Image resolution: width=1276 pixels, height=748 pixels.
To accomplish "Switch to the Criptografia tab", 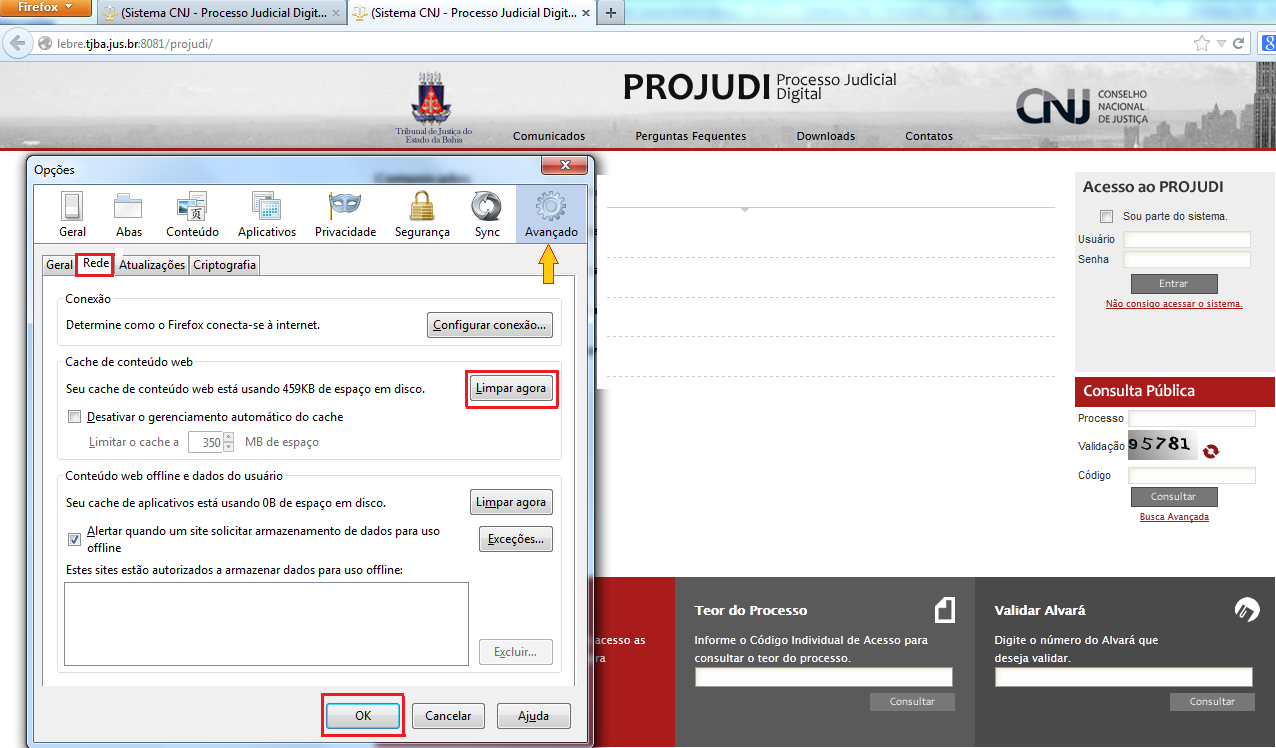I will (225, 265).
